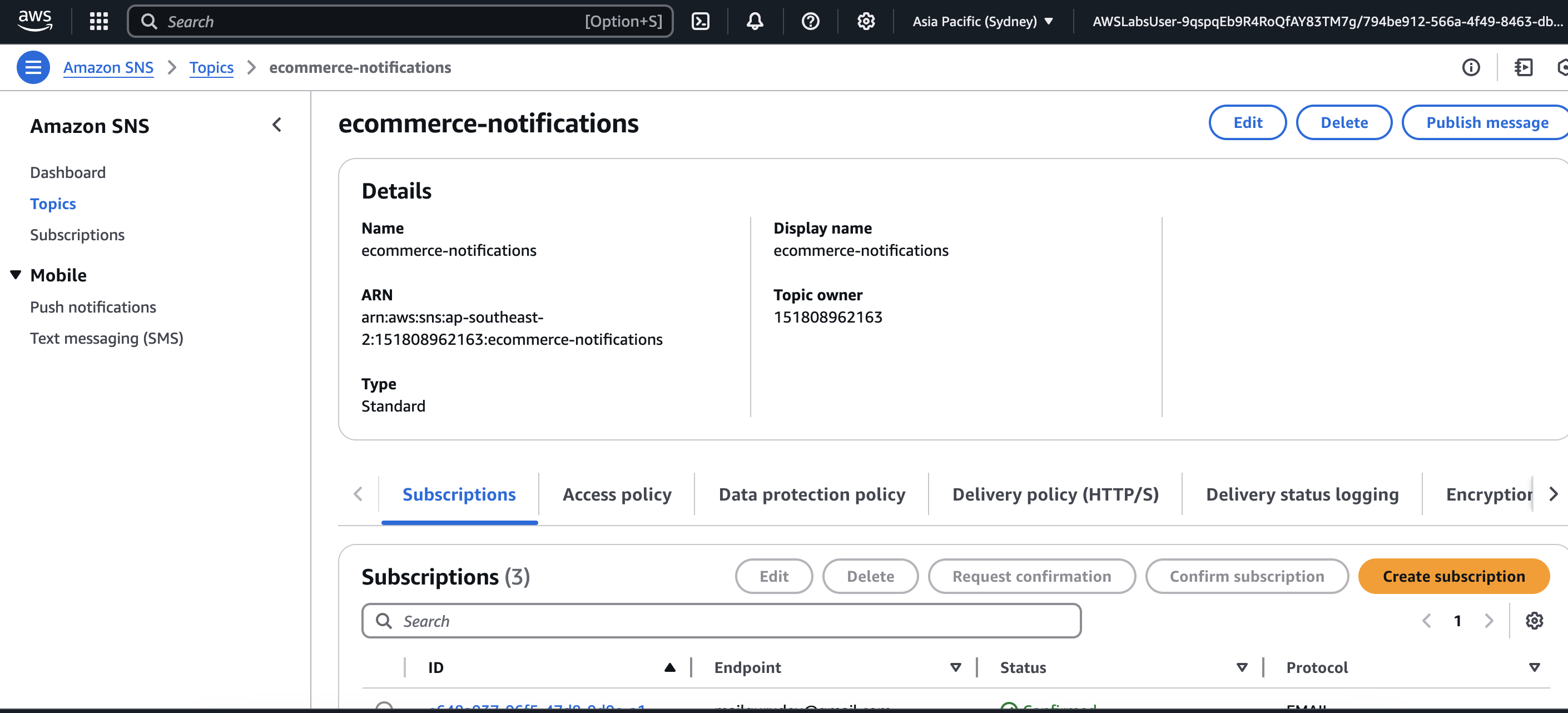
Task: Open the Data protection policy tab
Action: click(811, 494)
